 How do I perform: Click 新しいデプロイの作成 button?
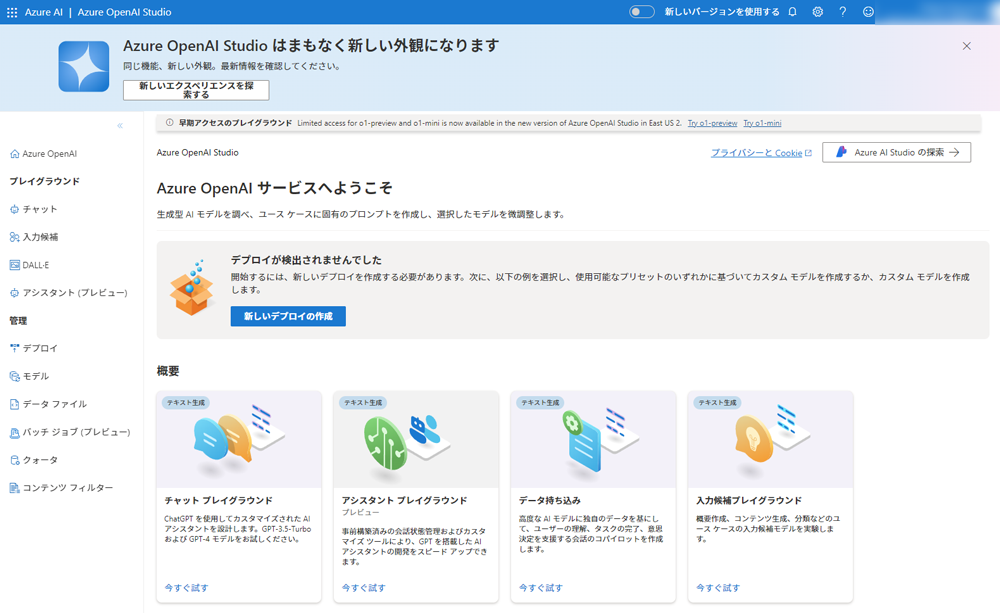288,316
